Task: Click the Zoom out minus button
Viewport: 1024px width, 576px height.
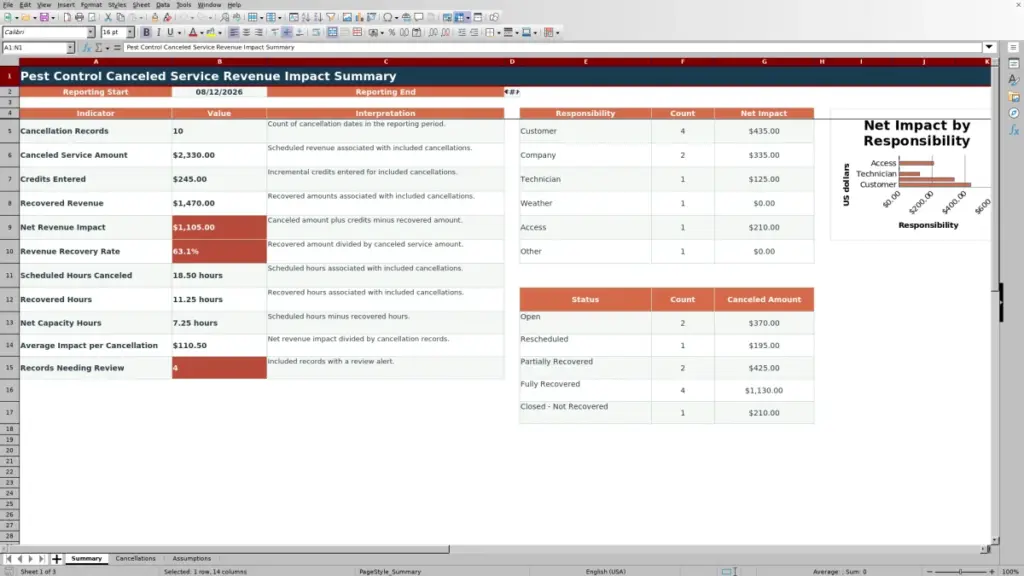Action: (930, 571)
